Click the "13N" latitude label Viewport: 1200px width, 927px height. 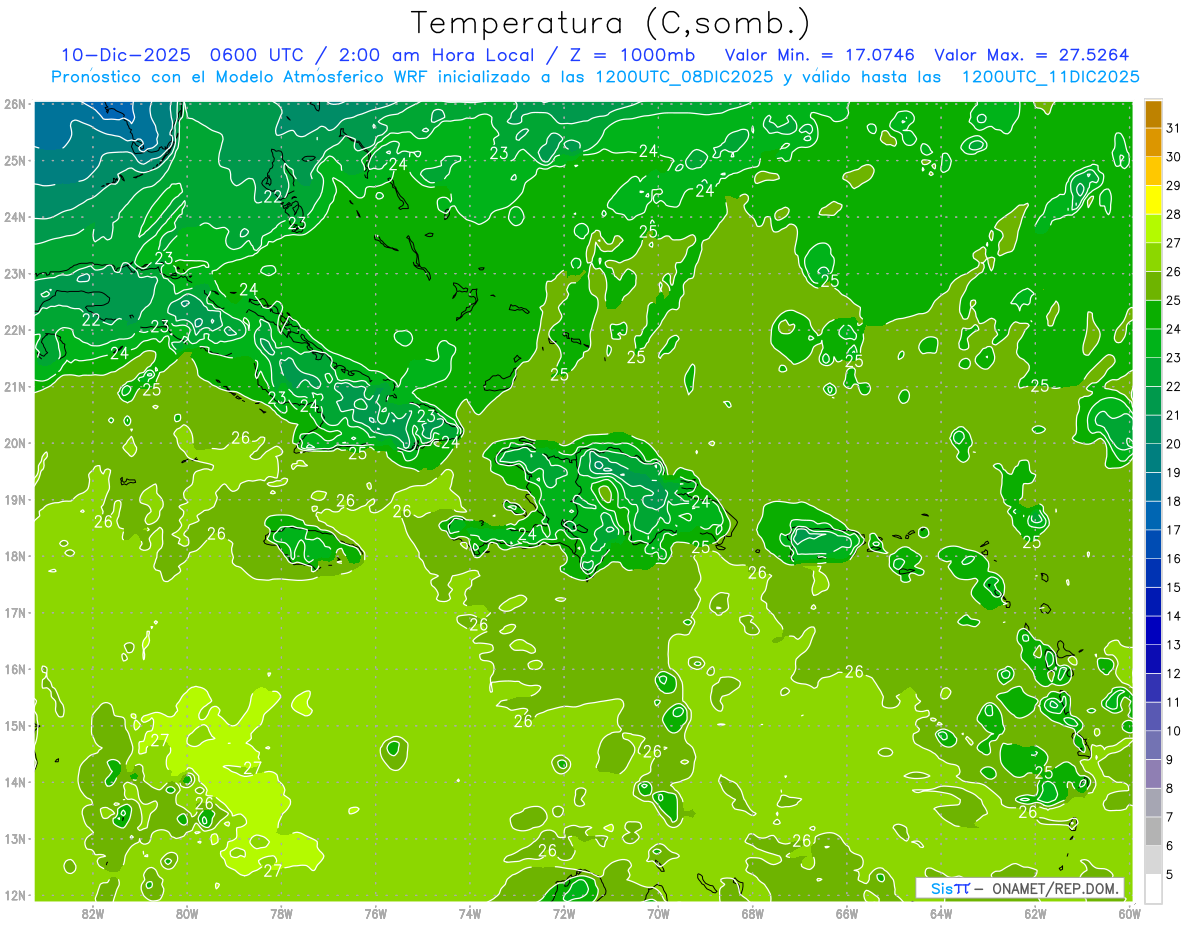pos(15,838)
